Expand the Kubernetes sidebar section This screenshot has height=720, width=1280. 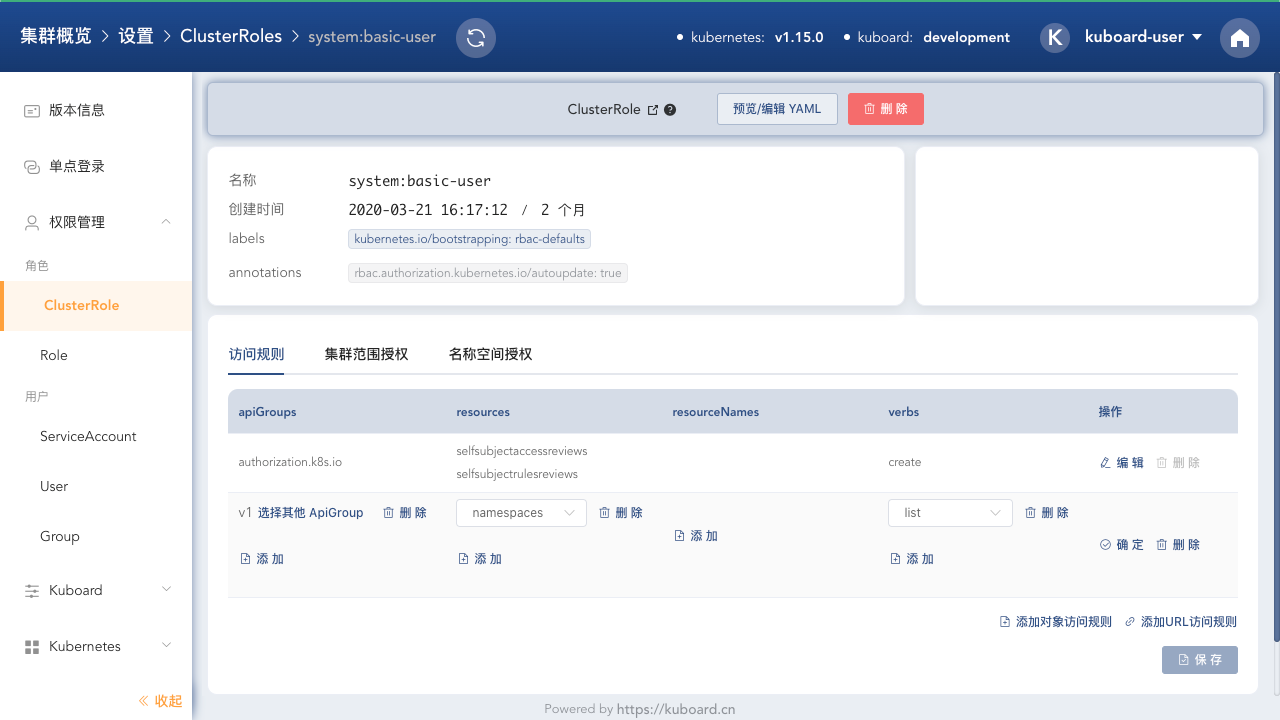(166, 646)
